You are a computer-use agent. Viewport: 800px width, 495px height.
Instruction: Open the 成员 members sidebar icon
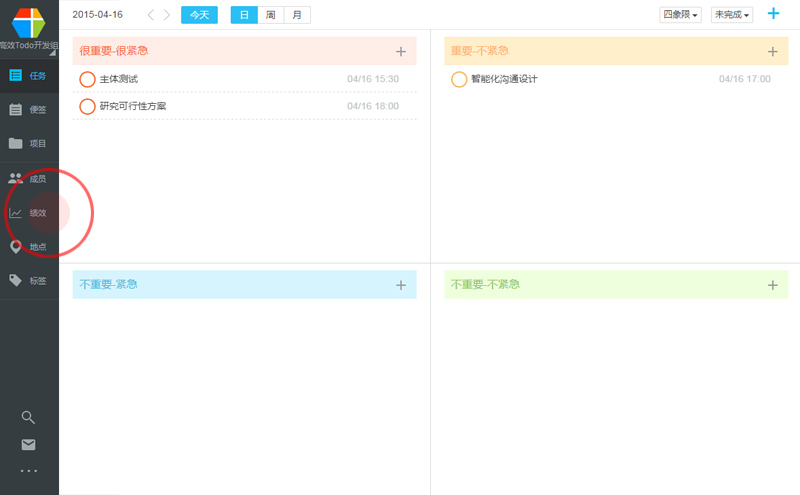pyautogui.click(x=16, y=179)
